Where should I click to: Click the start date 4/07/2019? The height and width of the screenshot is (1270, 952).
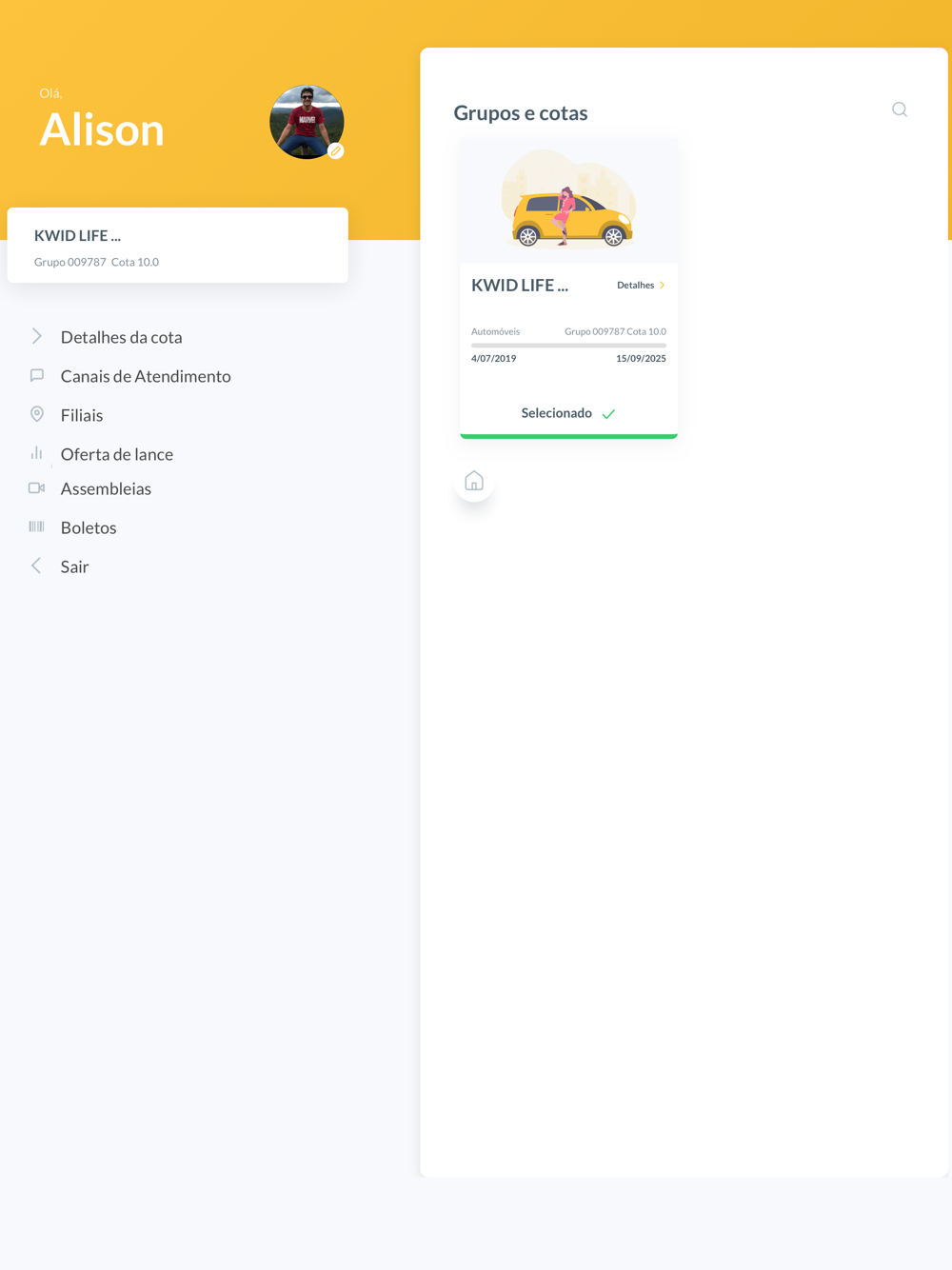point(493,359)
